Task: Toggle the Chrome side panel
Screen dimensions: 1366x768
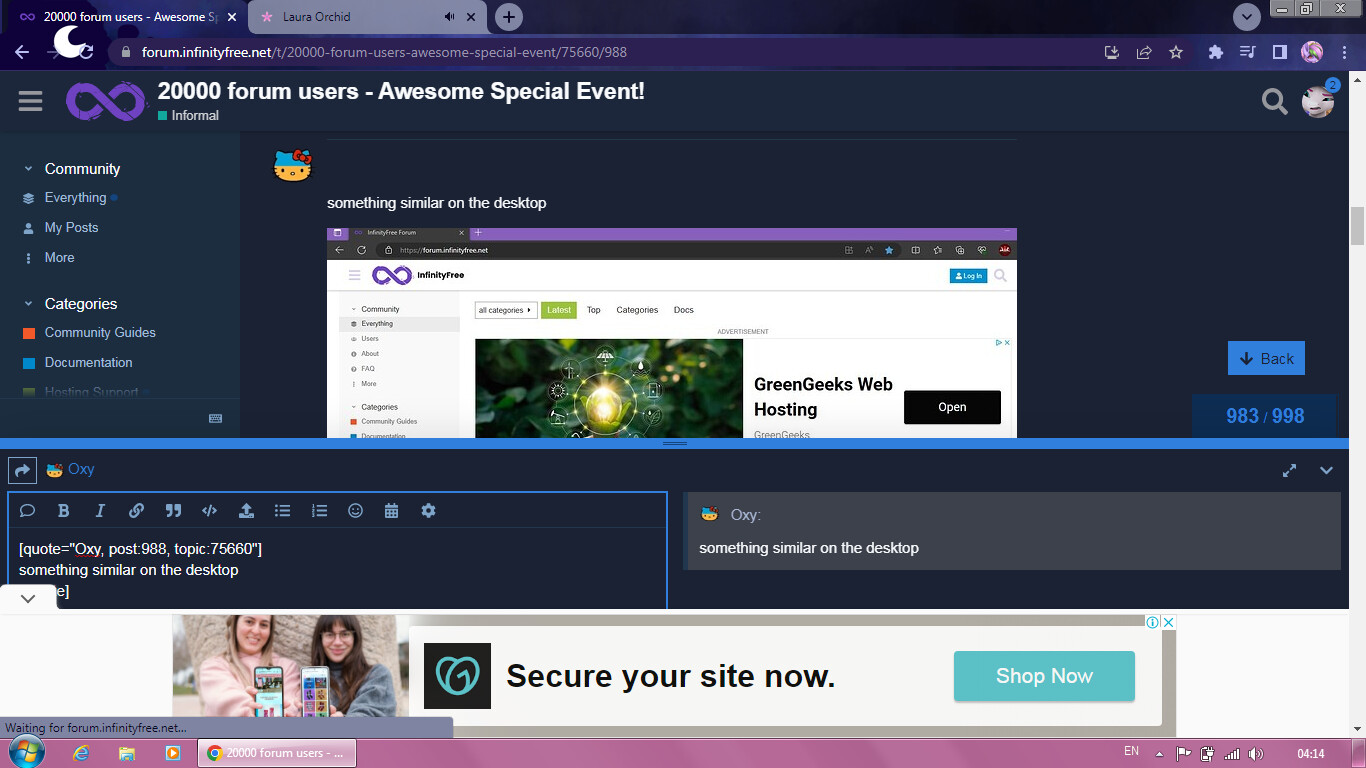Action: click(x=1279, y=52)
